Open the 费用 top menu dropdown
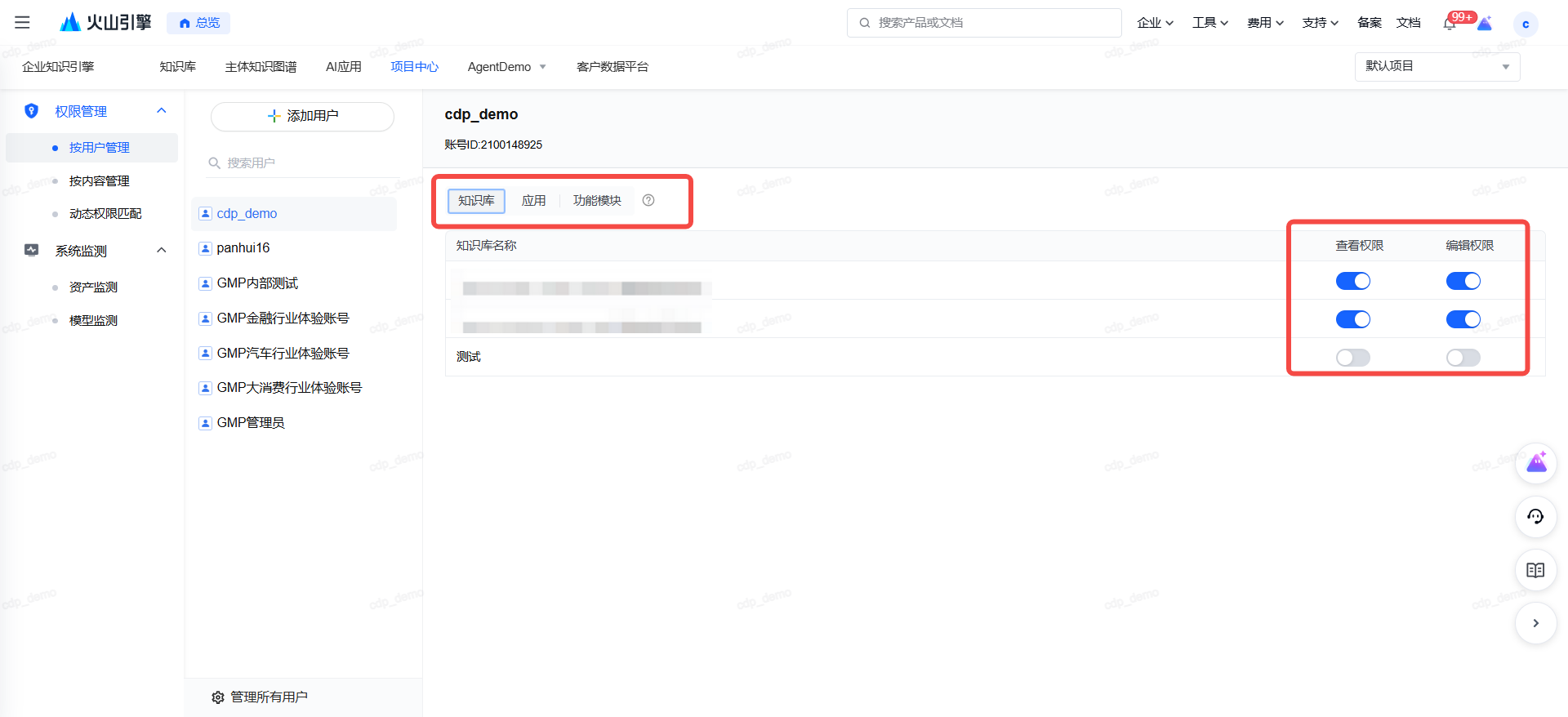 coord(1266,23)
